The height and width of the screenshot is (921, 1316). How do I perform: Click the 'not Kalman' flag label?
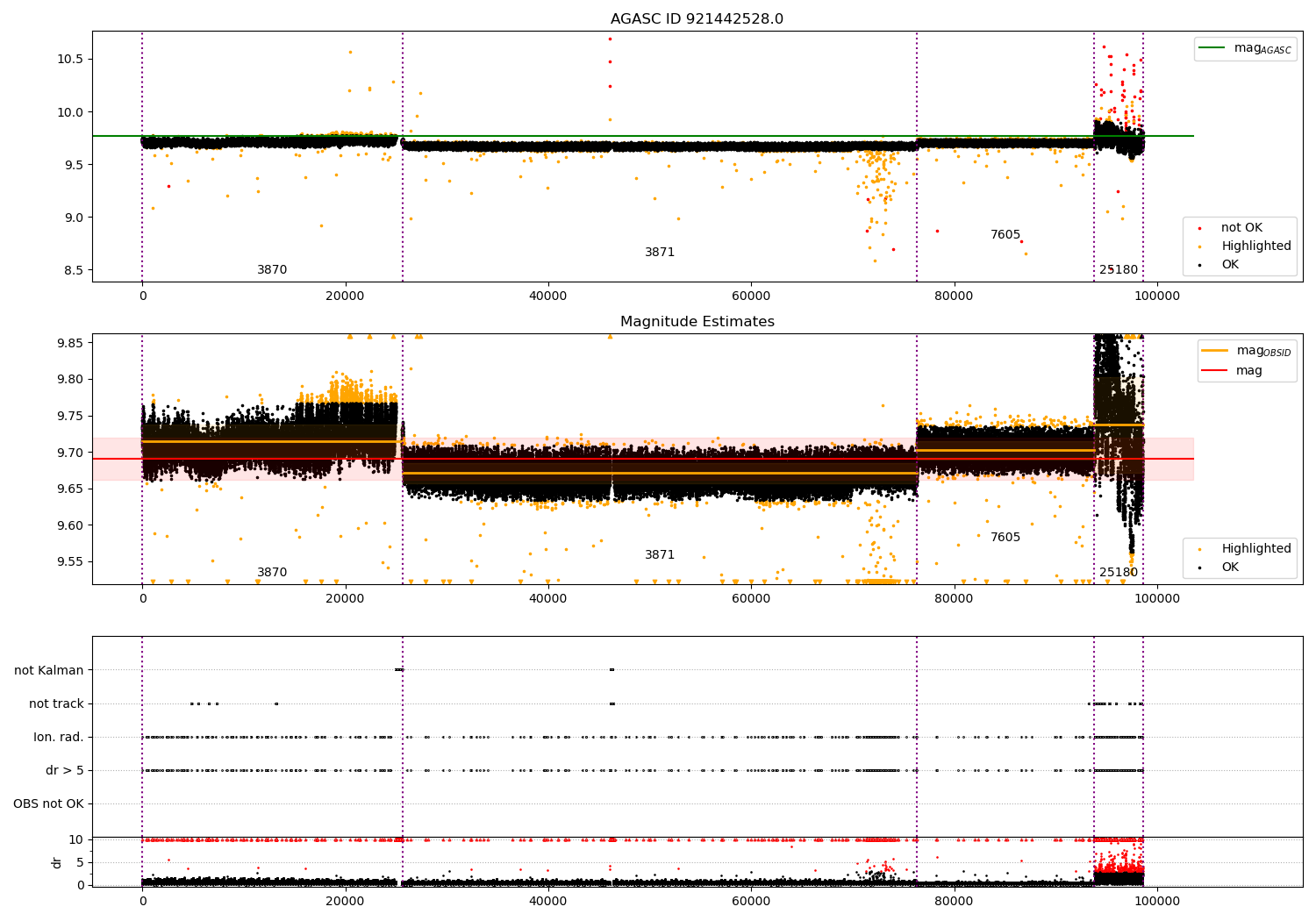[49, 670]
